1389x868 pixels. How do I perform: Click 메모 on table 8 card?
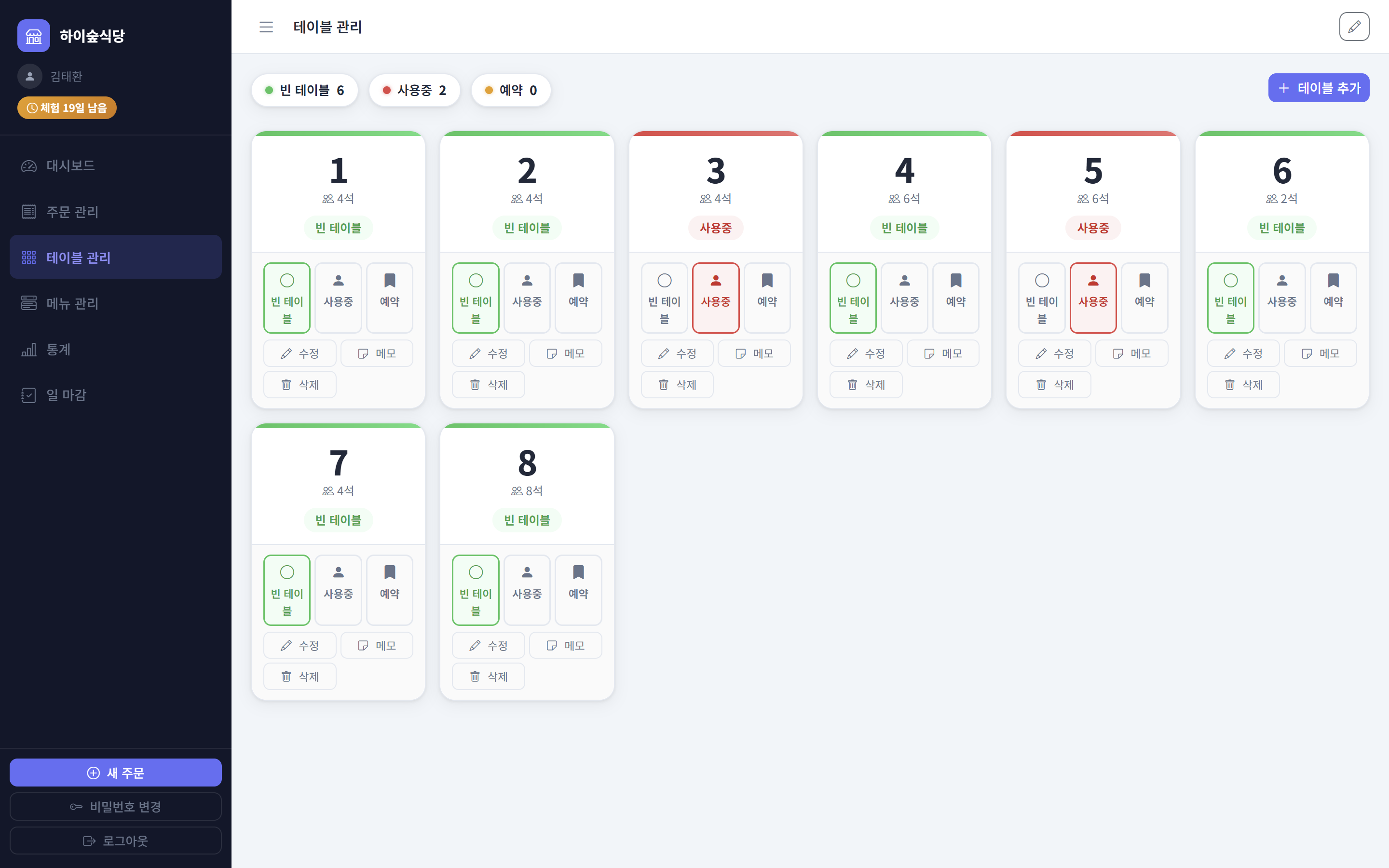tap(566, 646)
